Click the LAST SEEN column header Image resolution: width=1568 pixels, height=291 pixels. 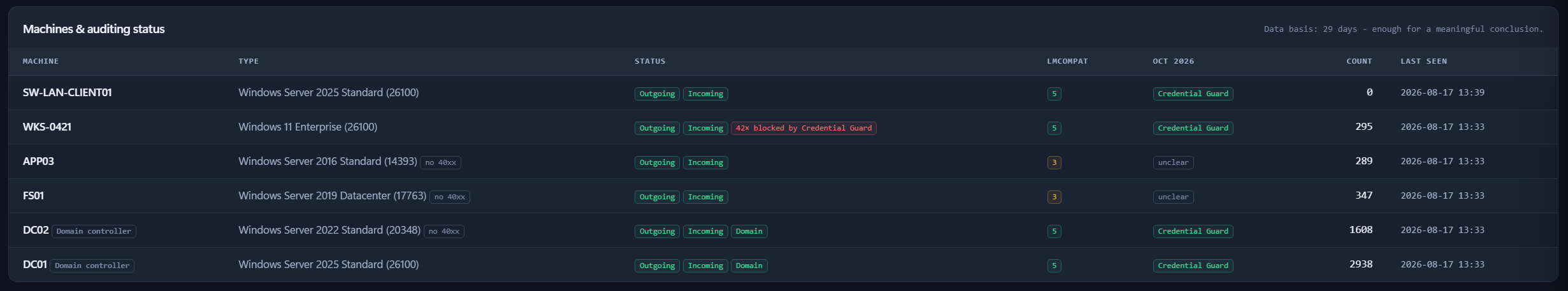click(x=1423, y=61)
